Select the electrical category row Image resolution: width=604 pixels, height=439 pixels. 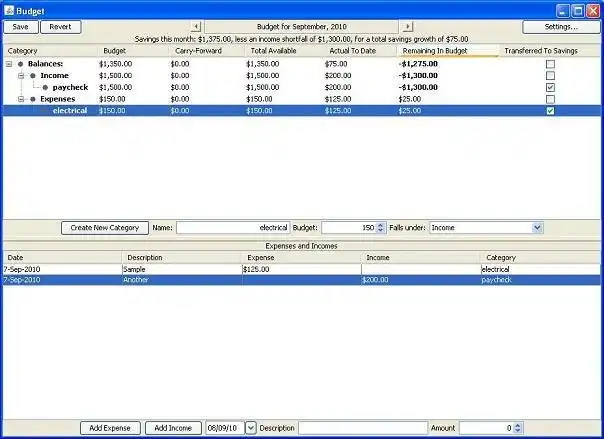pyautogui.click(x=302, y=111)
